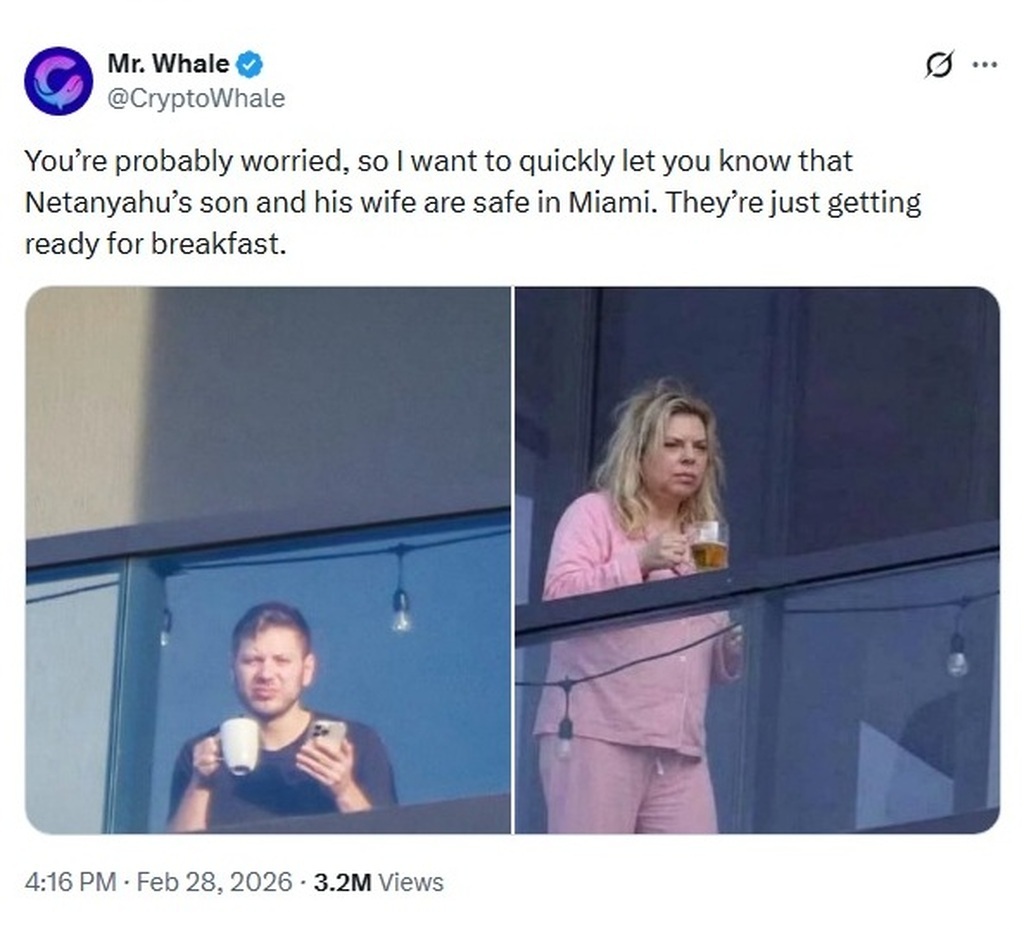Screen dimensions: 1024x929
Task: Open right photo of woman in pink
Action: pyautogui.click(x=757, y=559)
